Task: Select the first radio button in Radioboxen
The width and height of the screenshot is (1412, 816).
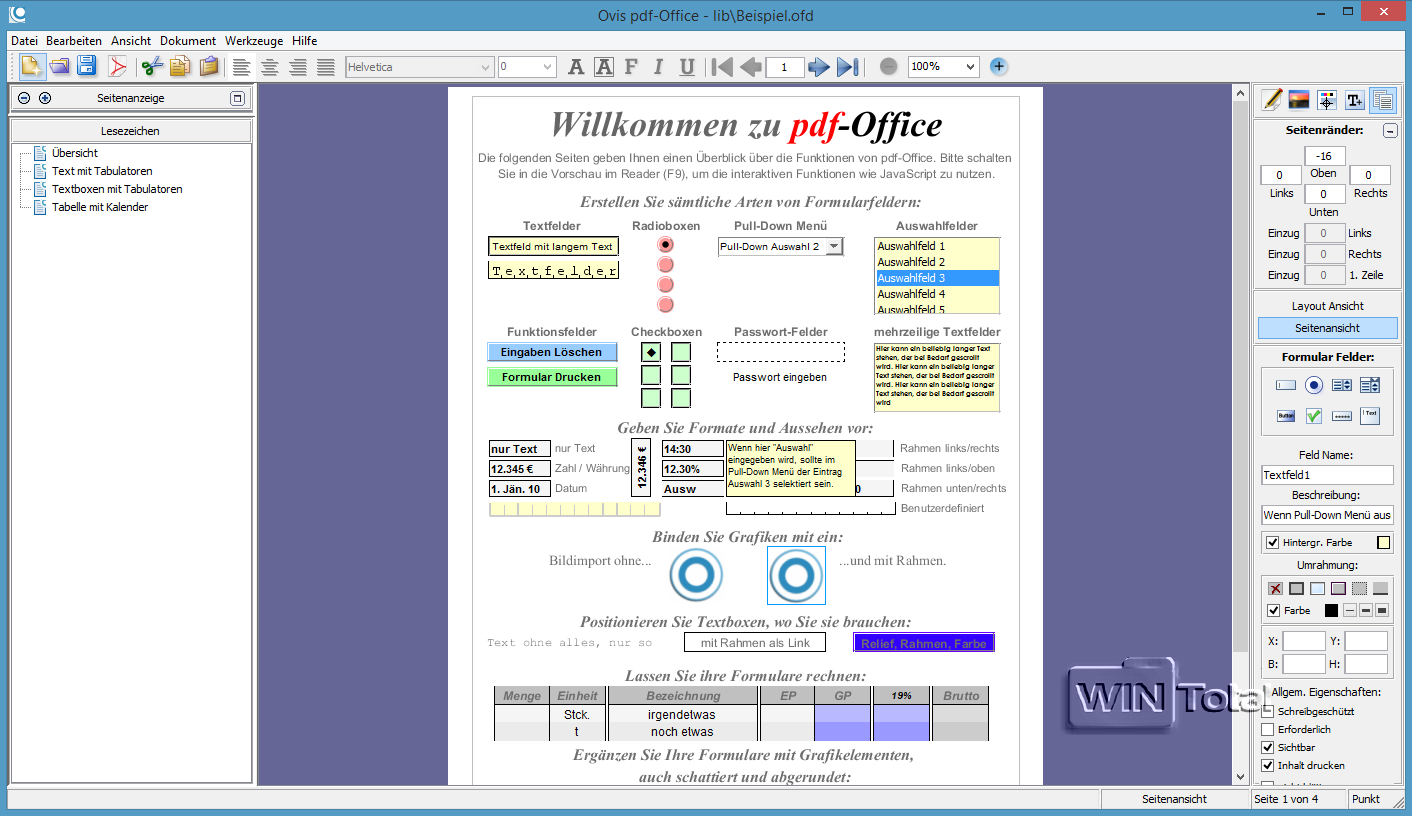Action: pos(666,245)
